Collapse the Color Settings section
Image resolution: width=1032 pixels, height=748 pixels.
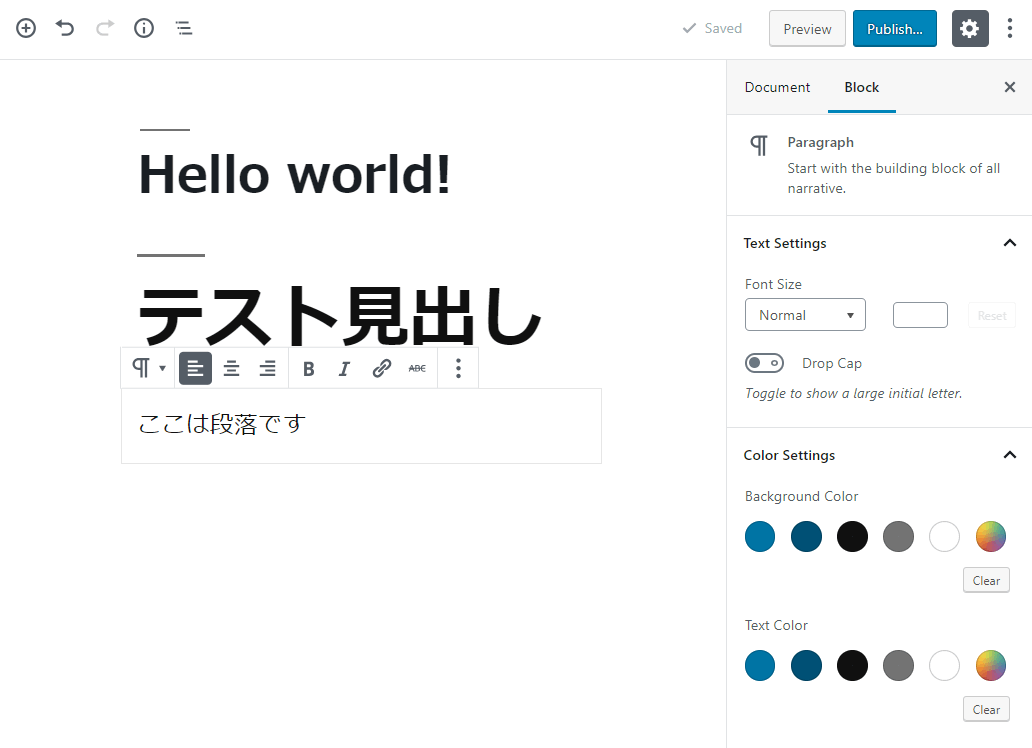tap(1009, 455)
